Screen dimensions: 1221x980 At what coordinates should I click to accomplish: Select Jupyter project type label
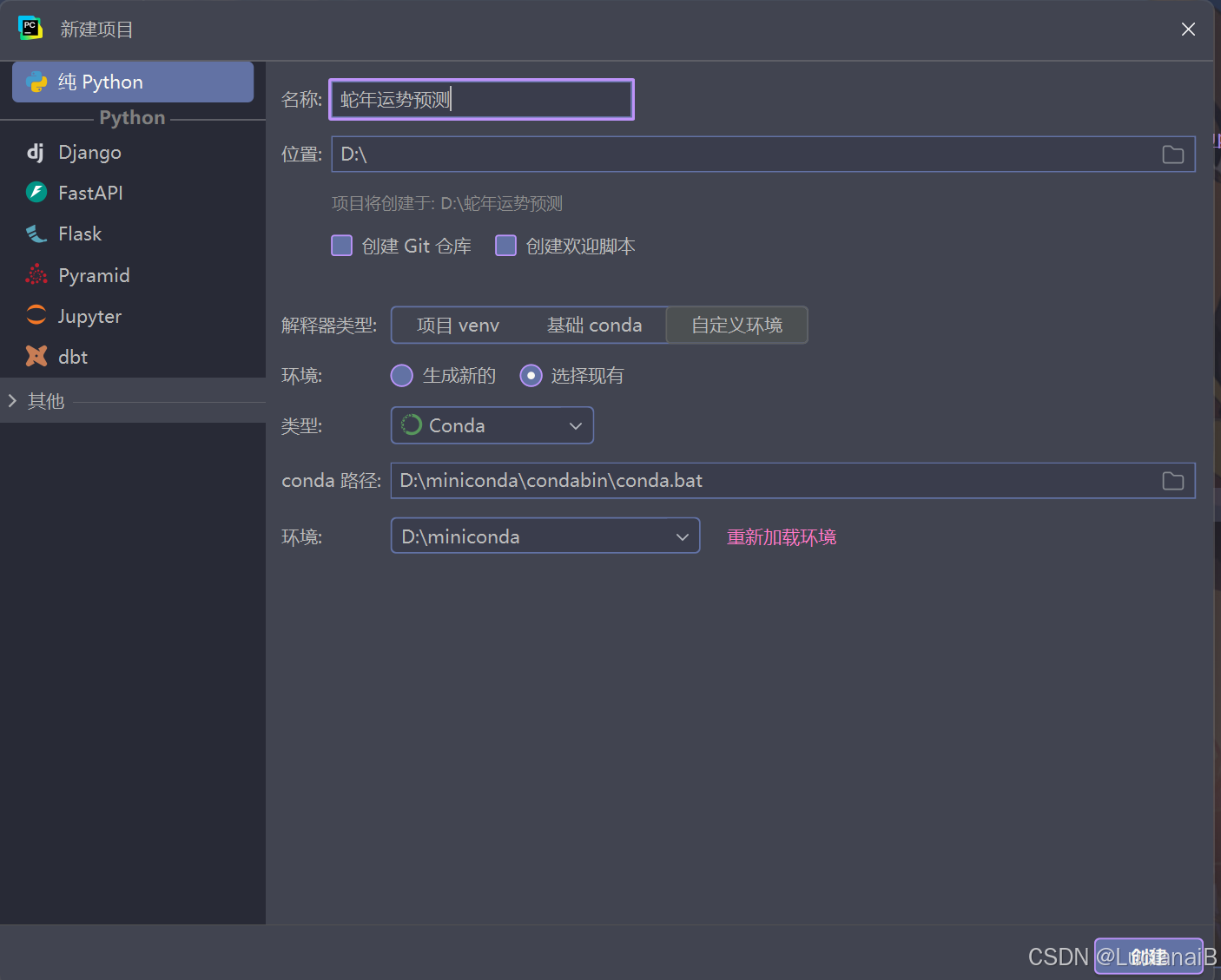coord(89,316)
